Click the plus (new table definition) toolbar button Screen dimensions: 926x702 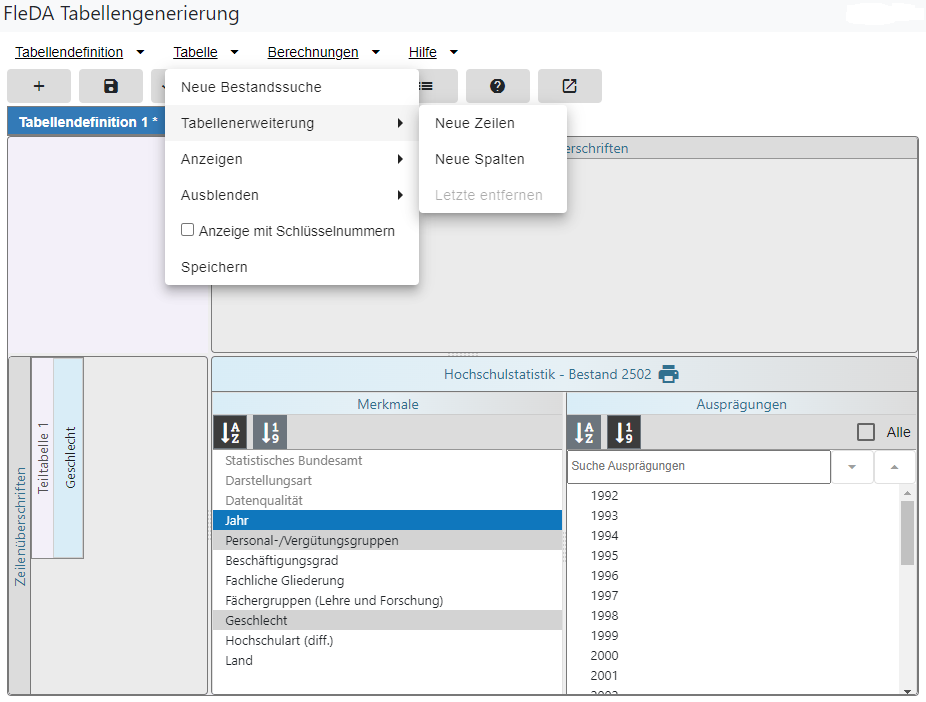pos(39,86)
